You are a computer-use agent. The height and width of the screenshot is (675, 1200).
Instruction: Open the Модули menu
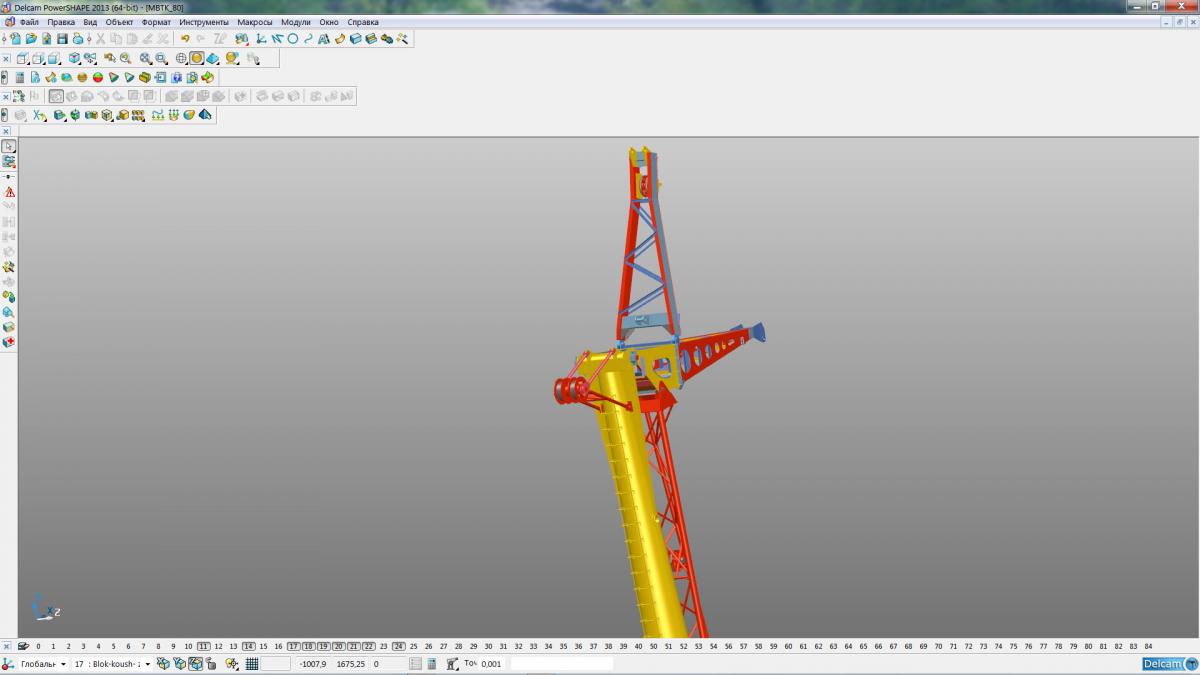point(296,22)
